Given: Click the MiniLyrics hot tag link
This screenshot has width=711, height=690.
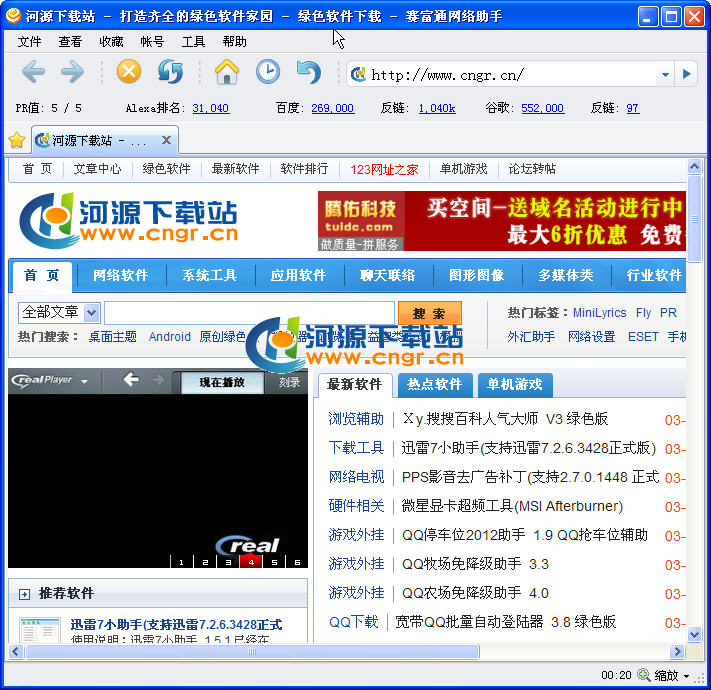Looking at the screenshot, I should coord(599,312).
